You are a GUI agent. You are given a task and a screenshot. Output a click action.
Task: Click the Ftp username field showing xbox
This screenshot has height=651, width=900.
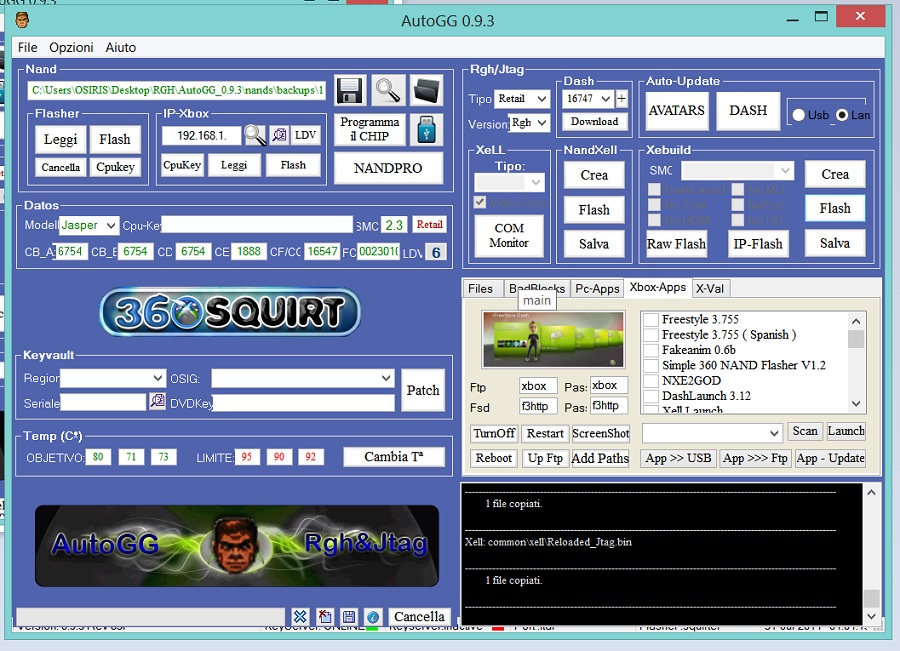click(x=538, y=386)
